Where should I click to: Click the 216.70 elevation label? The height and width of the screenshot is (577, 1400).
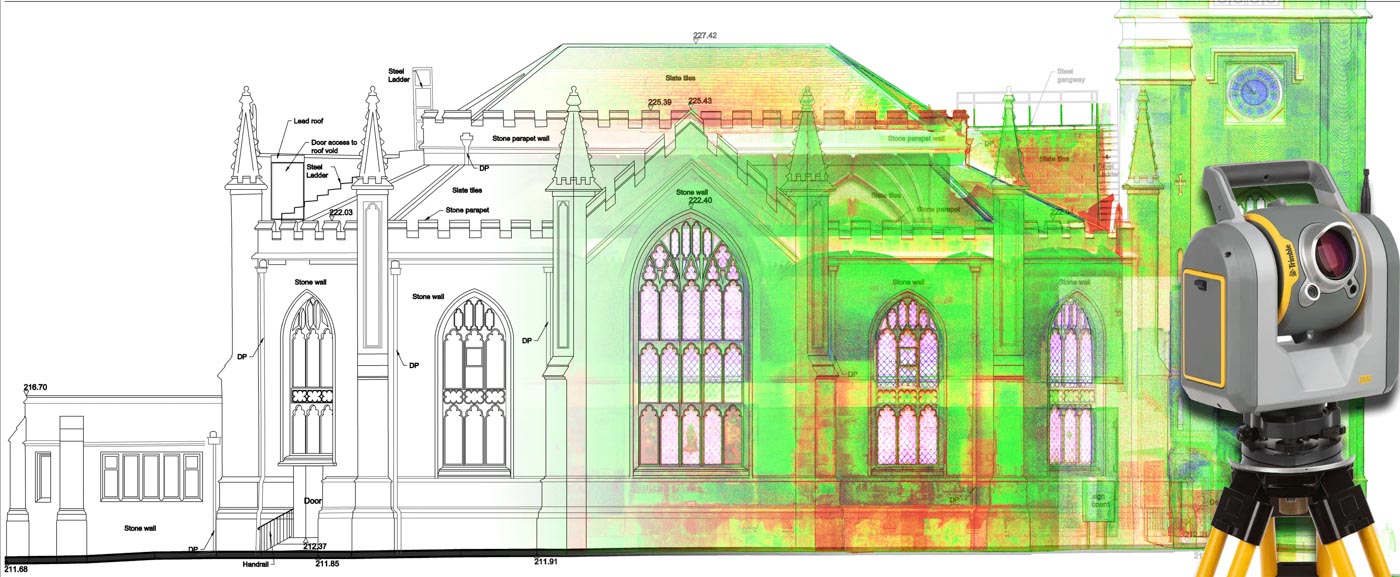tap(36, 387)
